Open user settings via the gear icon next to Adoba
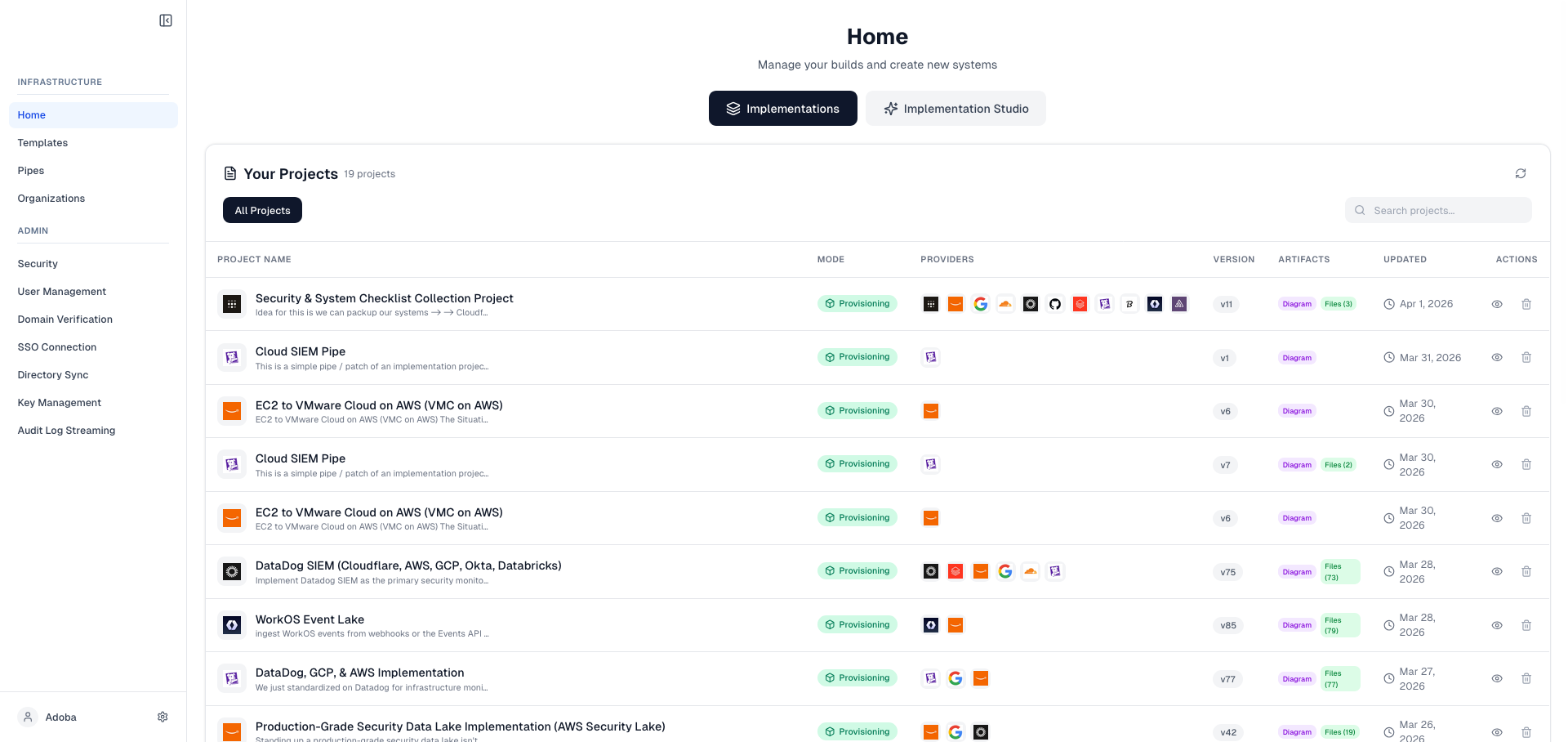 (x=162, y=717)
